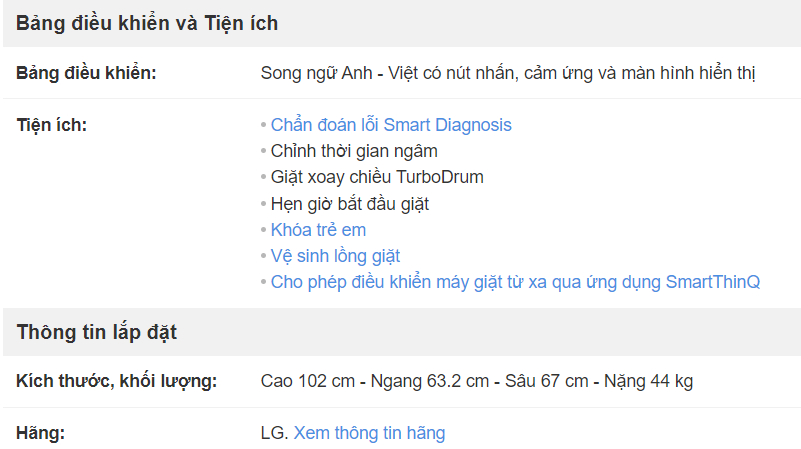This screenshot has width=801, height=449.
Task: Open Xem thông tin hãng link
Action: pos(369,433)
